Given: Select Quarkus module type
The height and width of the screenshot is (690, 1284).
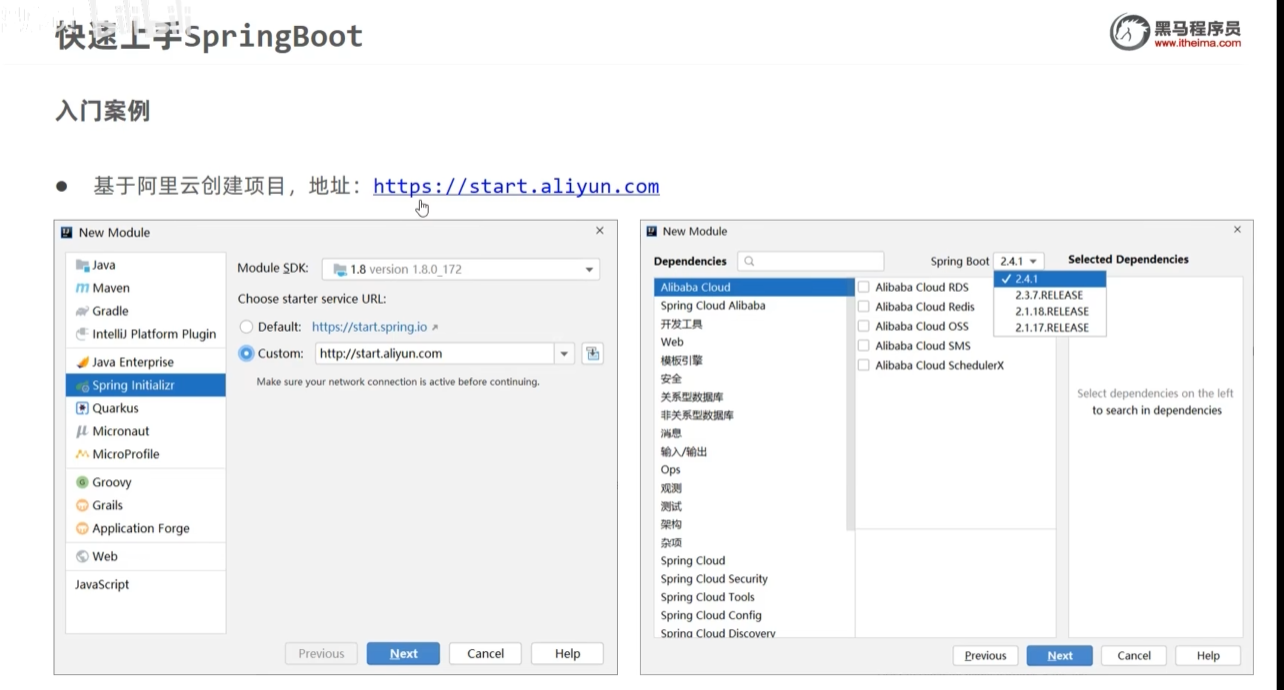Looking at the screenshot, I should [x=146, y=408].
